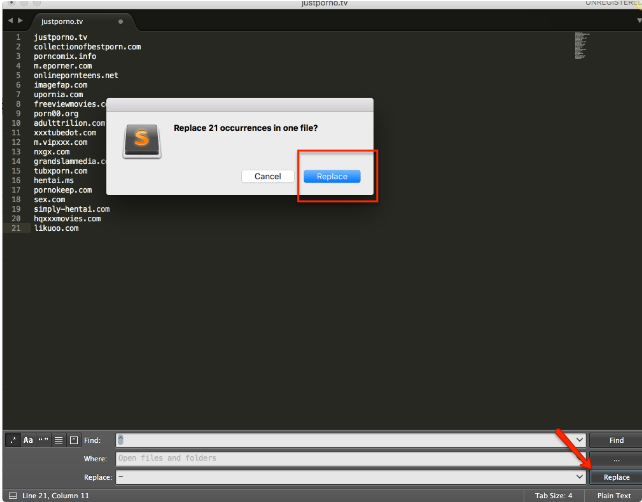This screenshot has width=642, height=502.
Task: Click line simply-hentai.com
Action: click(72, 209)
